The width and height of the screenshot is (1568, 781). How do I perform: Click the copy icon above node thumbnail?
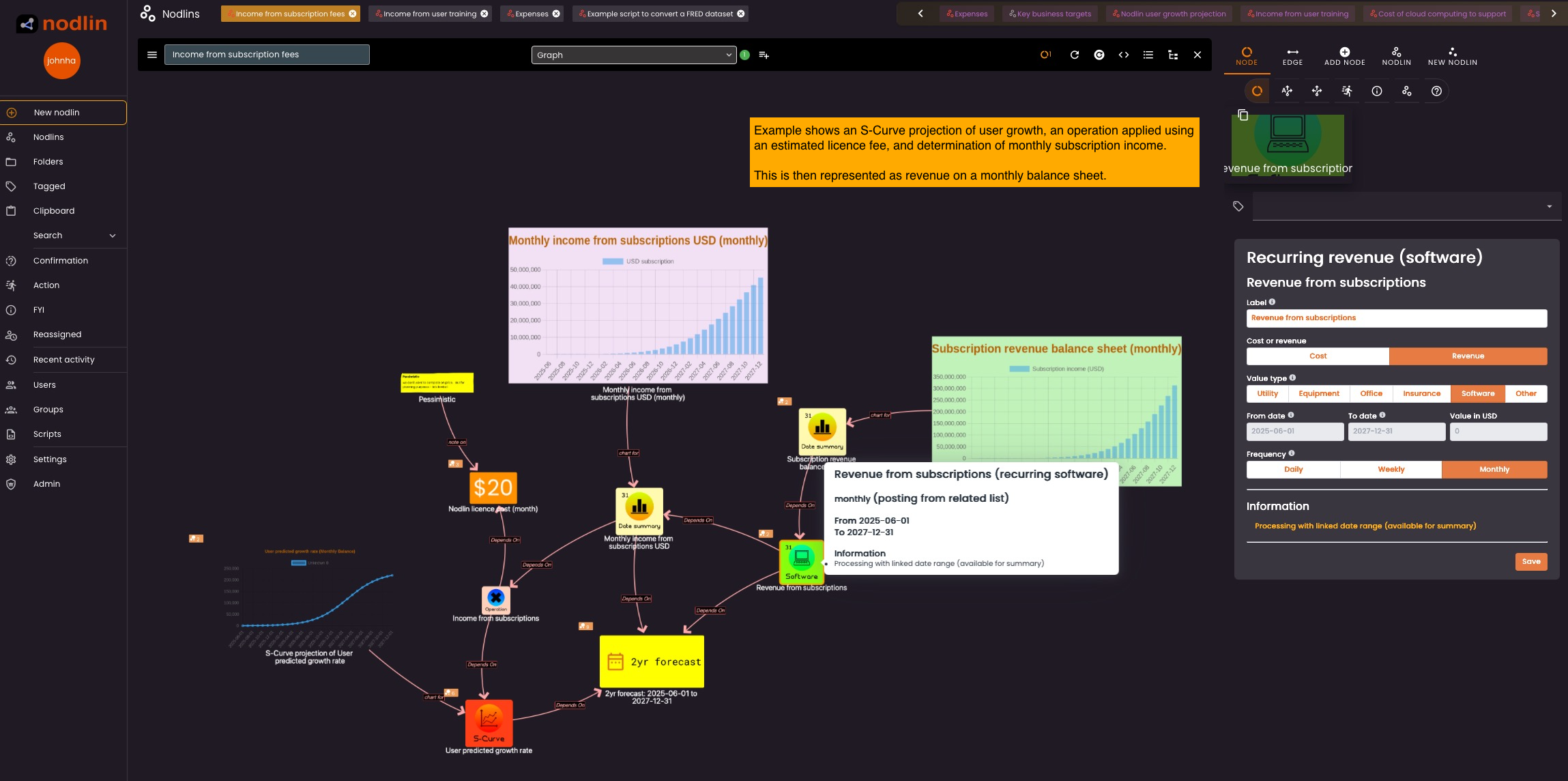[1243, 115]
